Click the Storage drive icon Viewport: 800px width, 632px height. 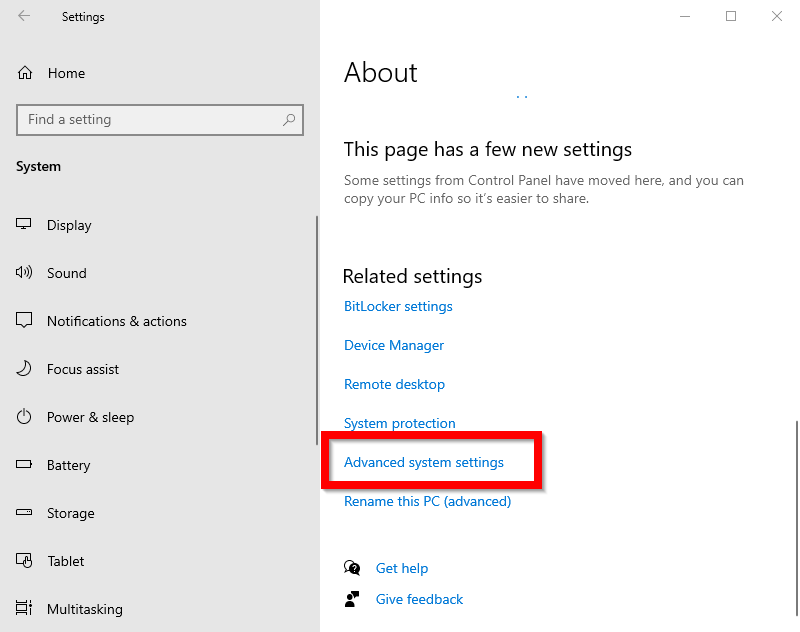[23, 512]
